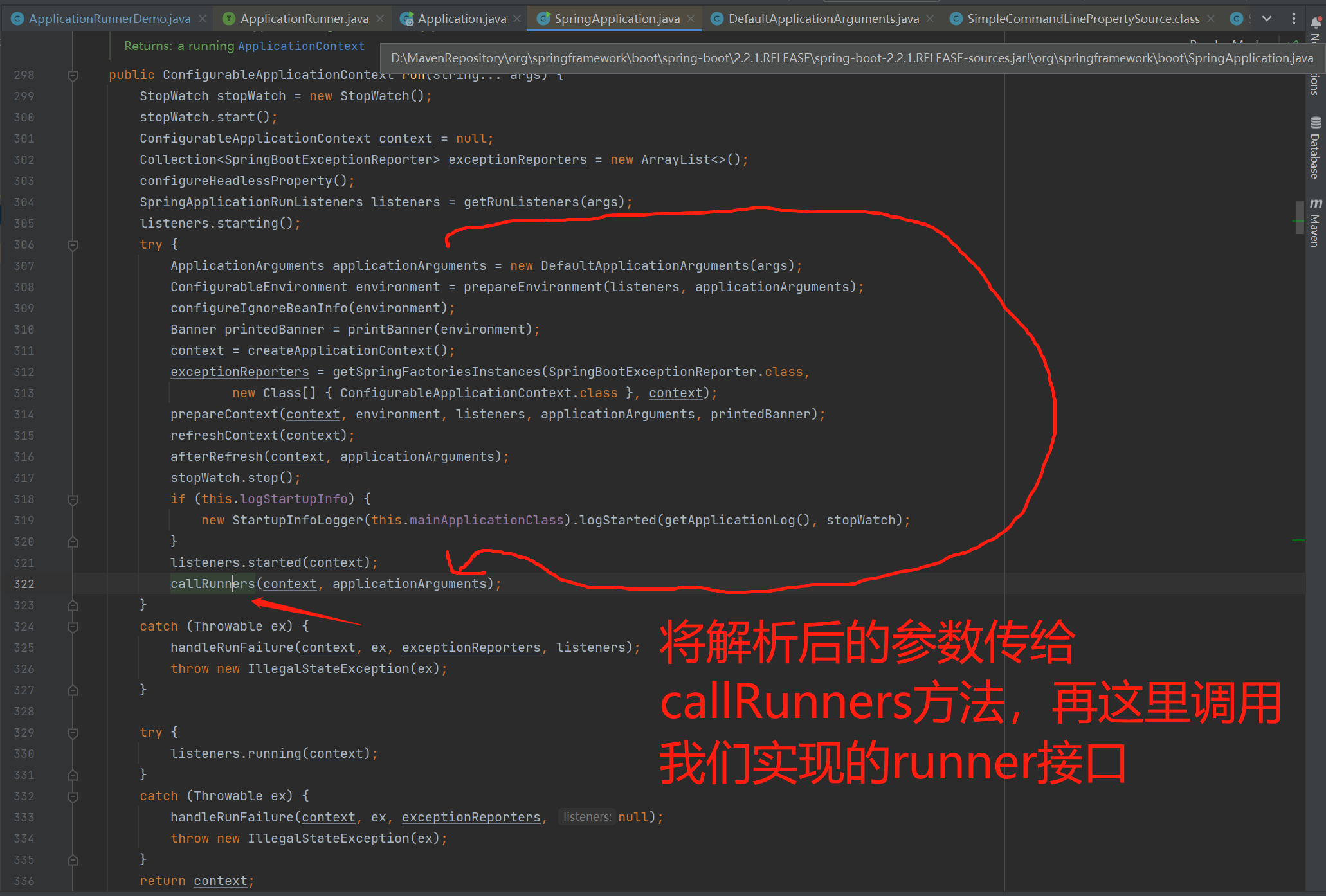
Task: Collapse the catch block at line 332
Action: click(x=73, y=796)
